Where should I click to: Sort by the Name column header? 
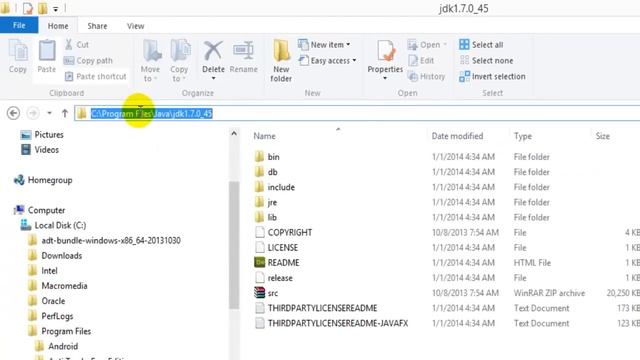click(x=264, y=136)
